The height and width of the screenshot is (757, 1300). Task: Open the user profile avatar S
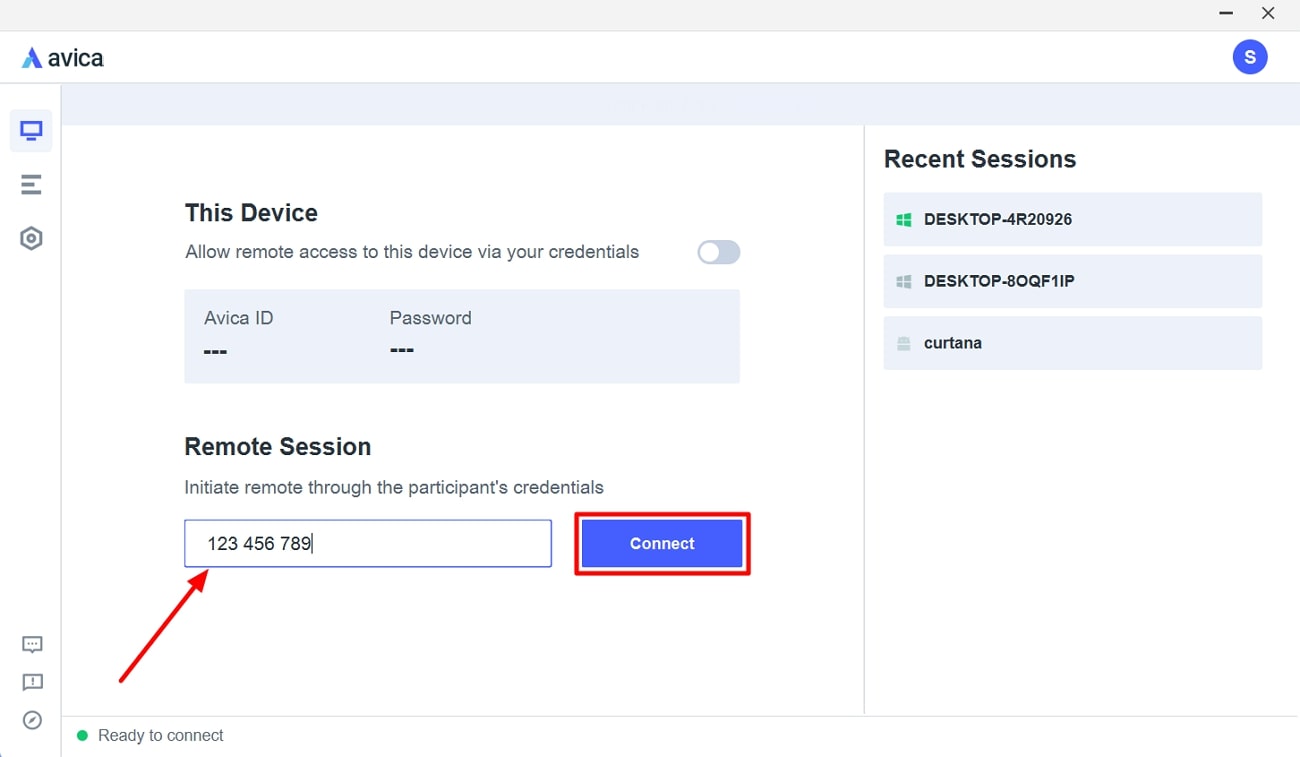click(1250, 57)
